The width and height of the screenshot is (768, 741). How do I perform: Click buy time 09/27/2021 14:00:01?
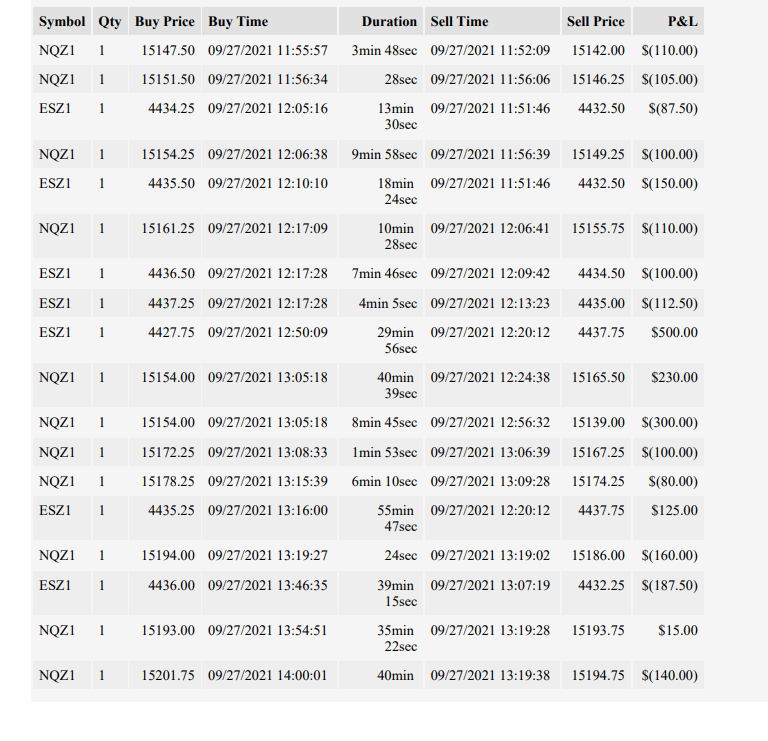269,675
